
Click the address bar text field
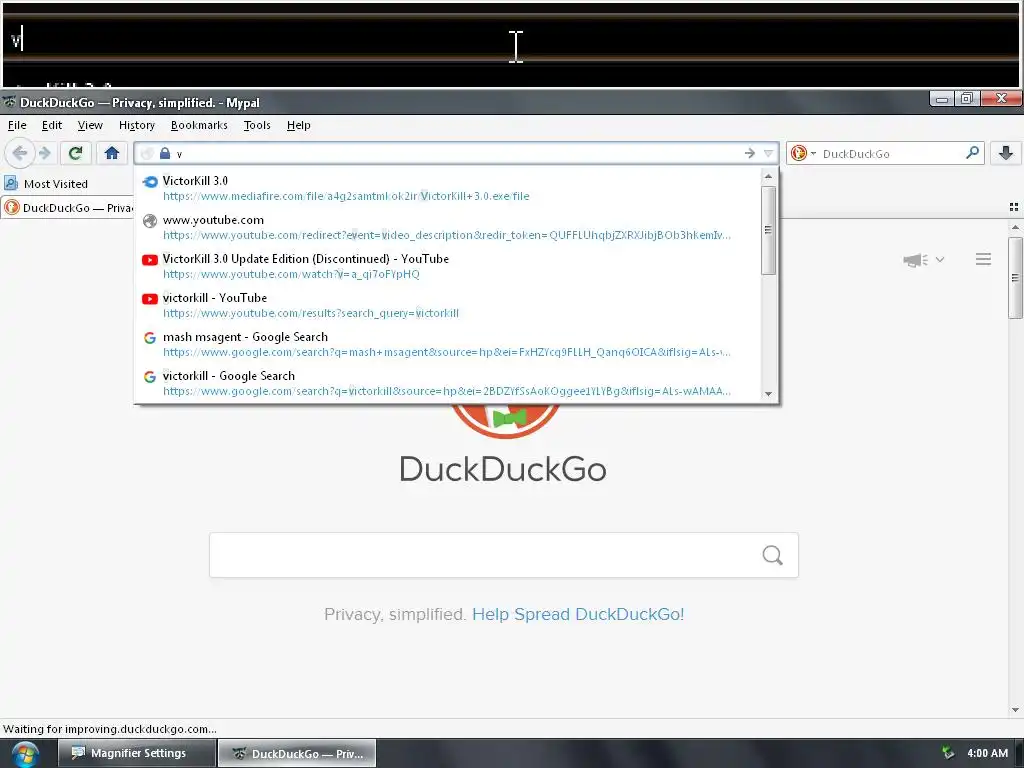click(x=457, y=153)
